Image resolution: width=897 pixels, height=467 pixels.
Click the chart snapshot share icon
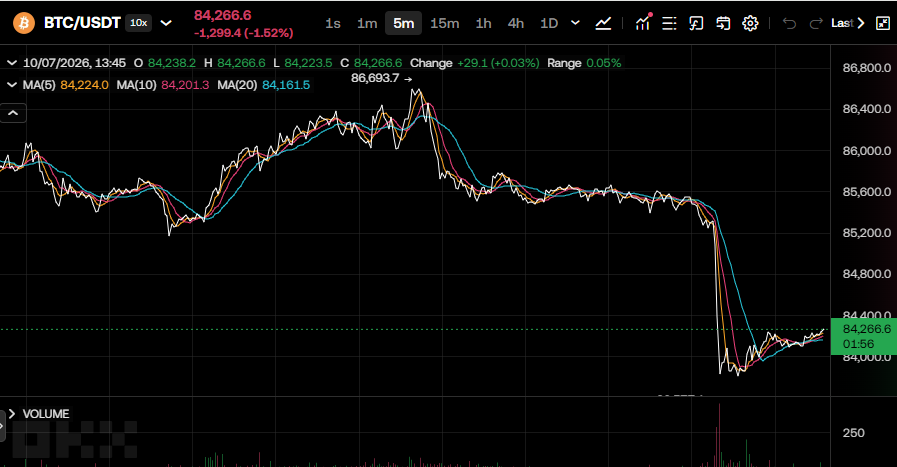coord(696,23)
